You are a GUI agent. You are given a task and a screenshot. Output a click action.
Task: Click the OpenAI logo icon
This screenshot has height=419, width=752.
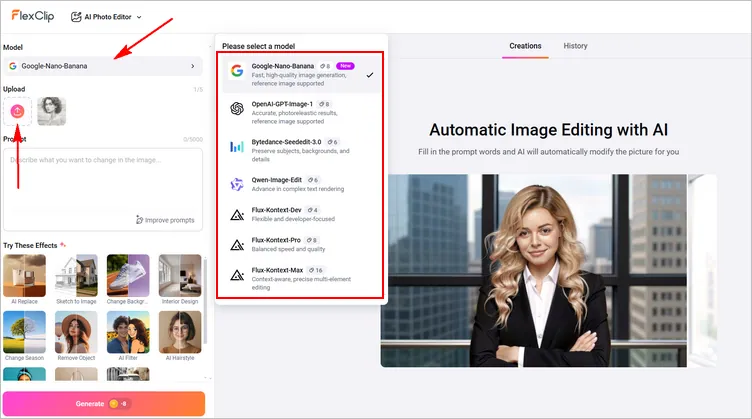(237, 109)
